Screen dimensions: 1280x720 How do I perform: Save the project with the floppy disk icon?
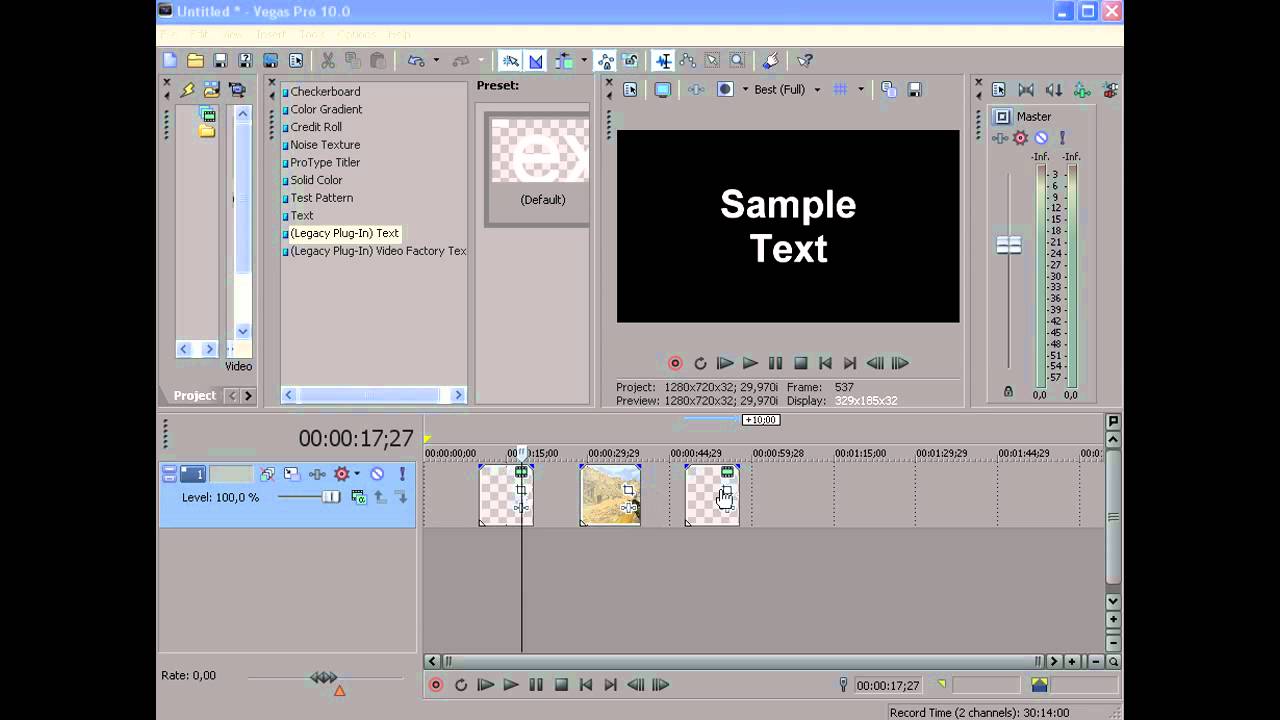(220, 61)
